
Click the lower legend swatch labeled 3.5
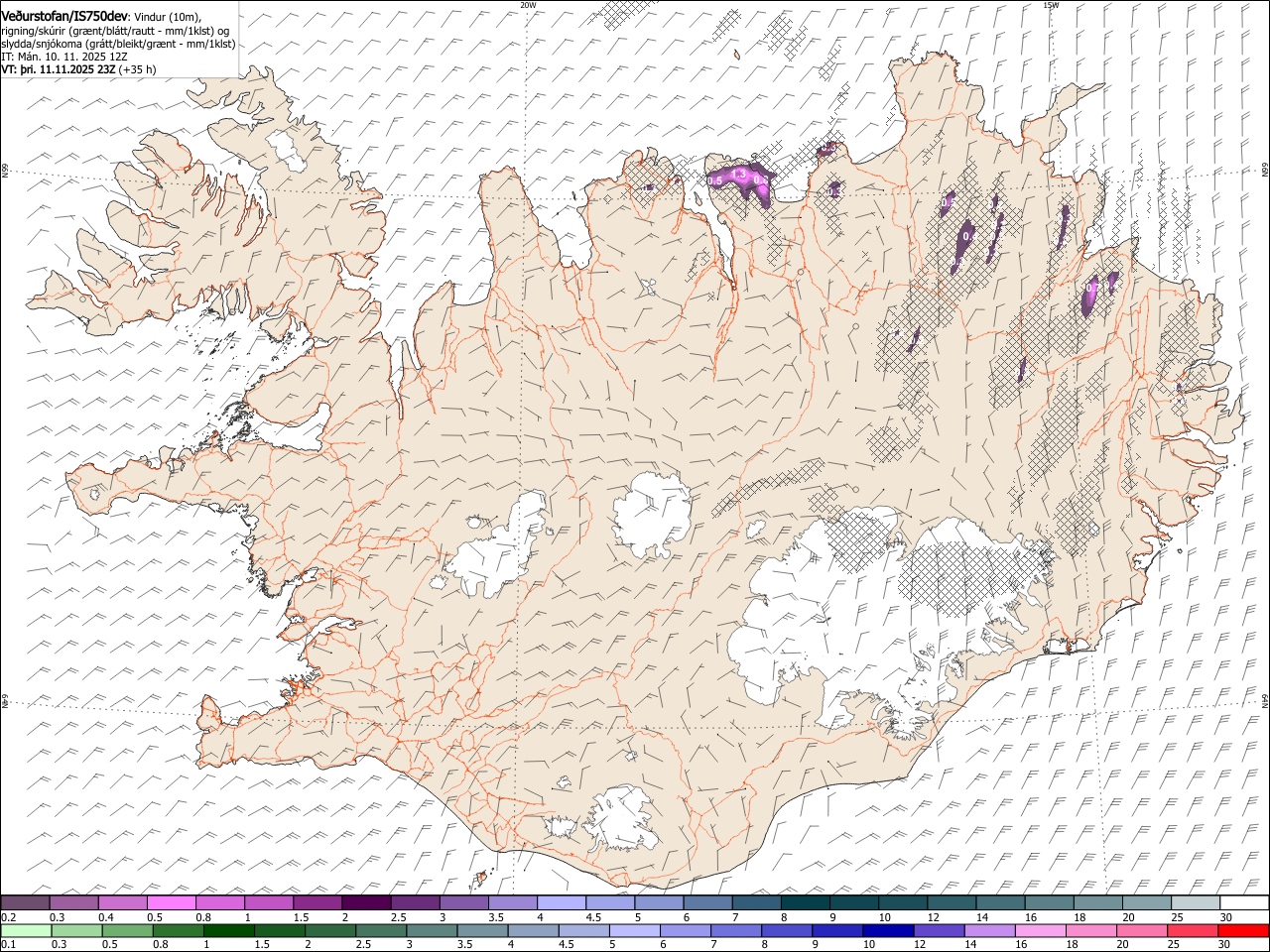482,930
